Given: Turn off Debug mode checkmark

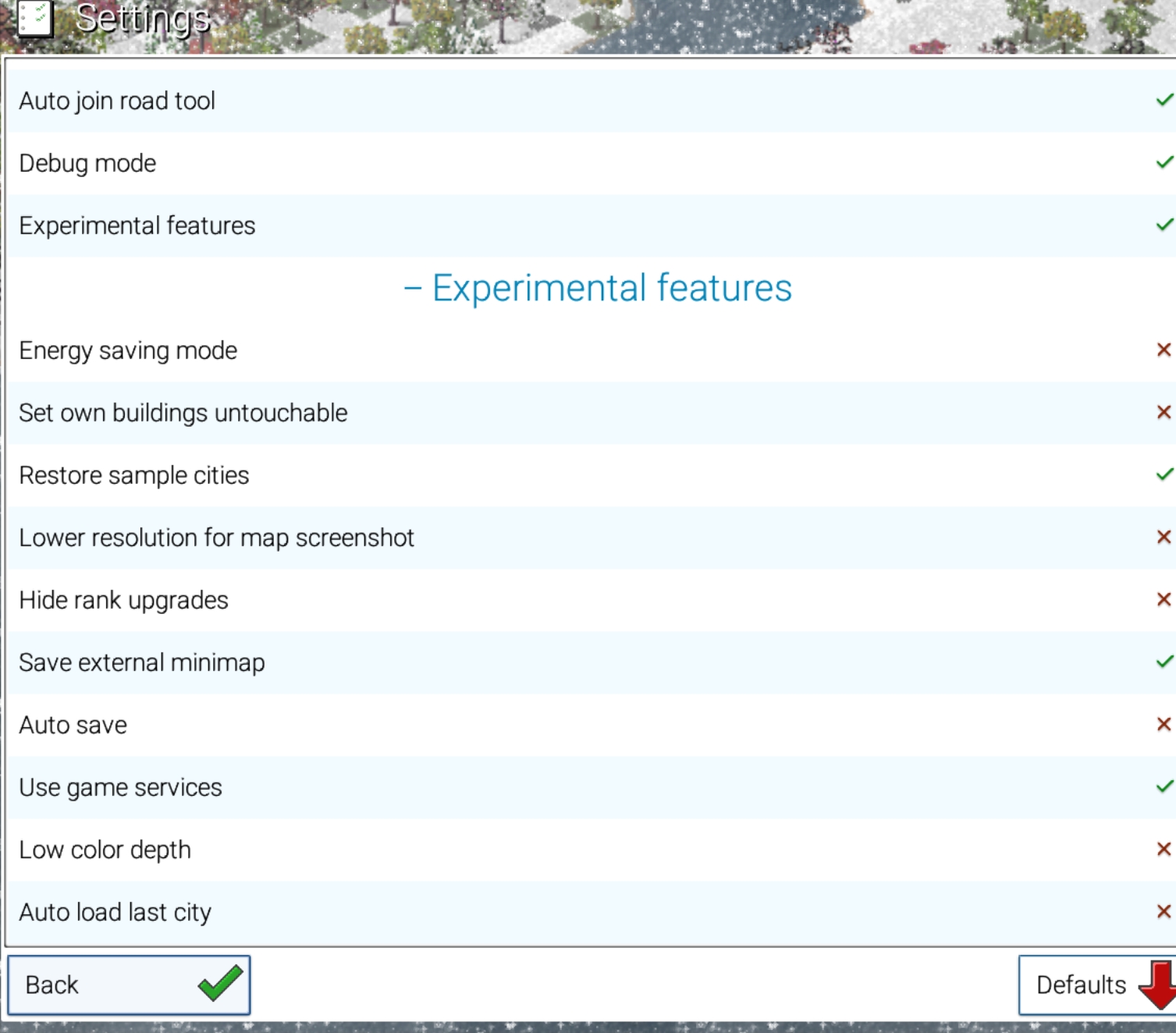Looking at the screenshot, I should pos(1164,162).
